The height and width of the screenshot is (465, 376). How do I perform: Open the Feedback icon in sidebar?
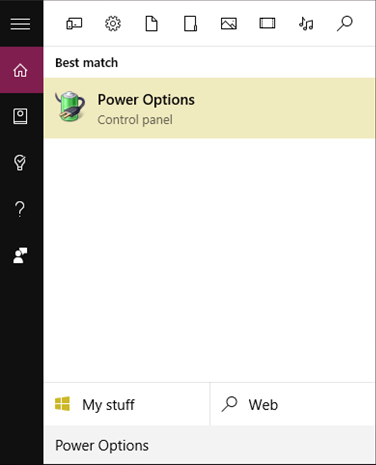[x=20, y=255]
